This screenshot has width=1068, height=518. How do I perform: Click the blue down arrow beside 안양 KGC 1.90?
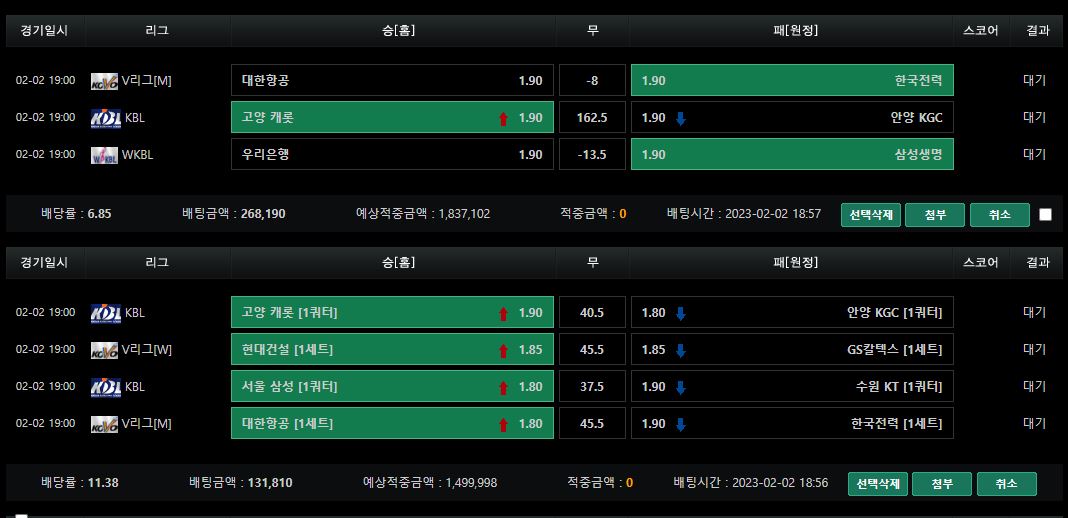pos(680,118)
